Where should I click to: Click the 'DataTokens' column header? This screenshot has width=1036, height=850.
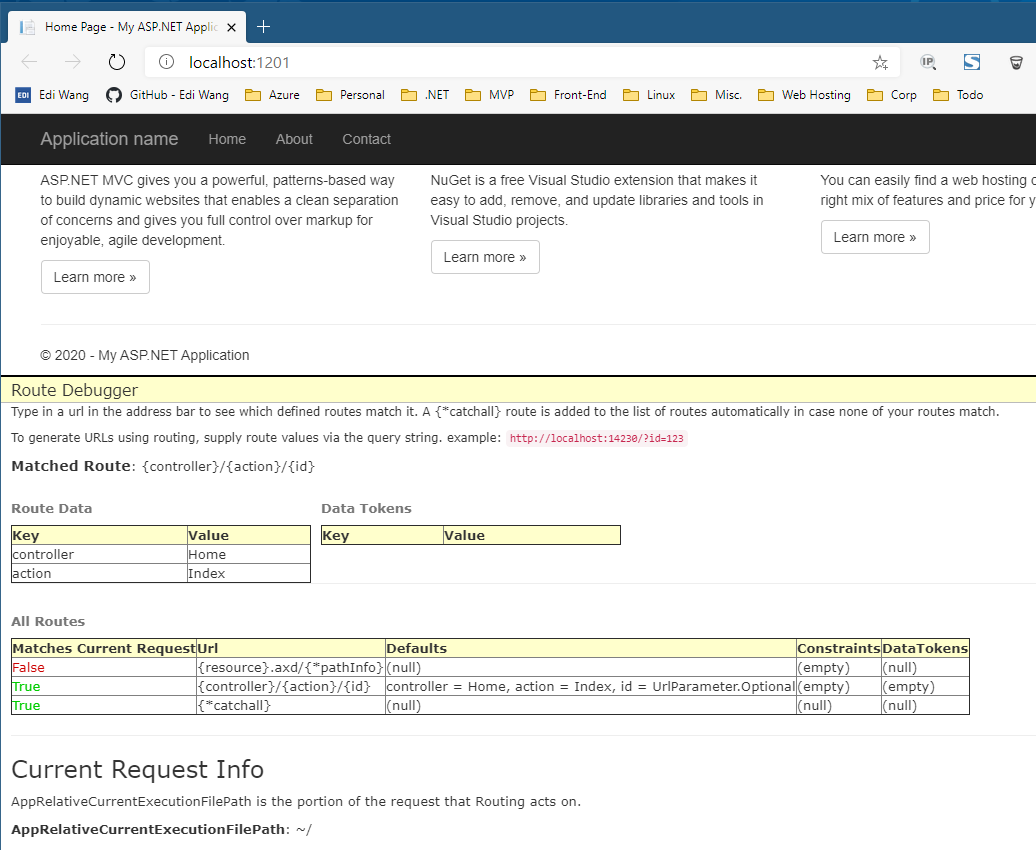(x=925, y=648)
